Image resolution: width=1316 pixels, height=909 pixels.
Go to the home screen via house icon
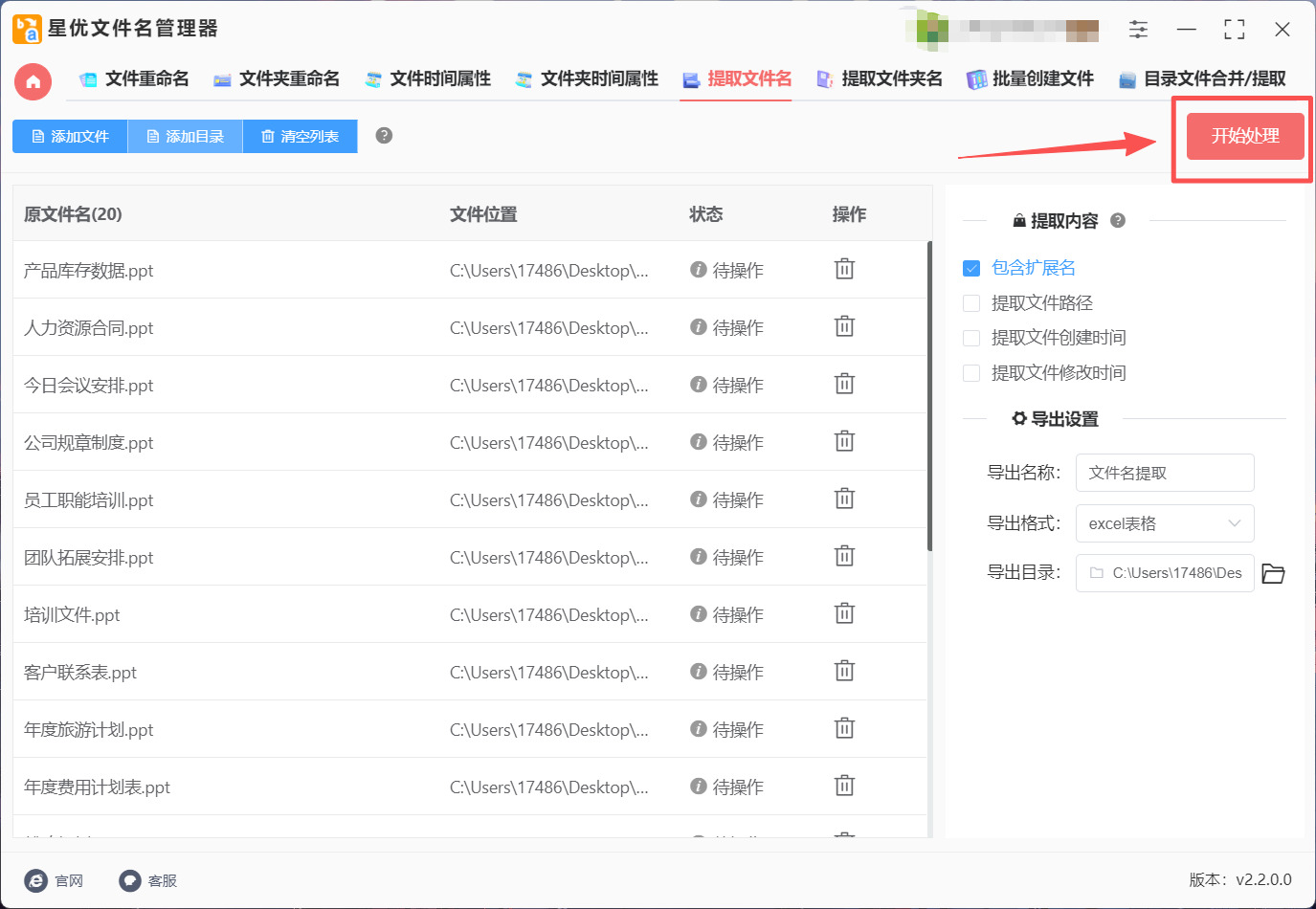tap(33, 81)
